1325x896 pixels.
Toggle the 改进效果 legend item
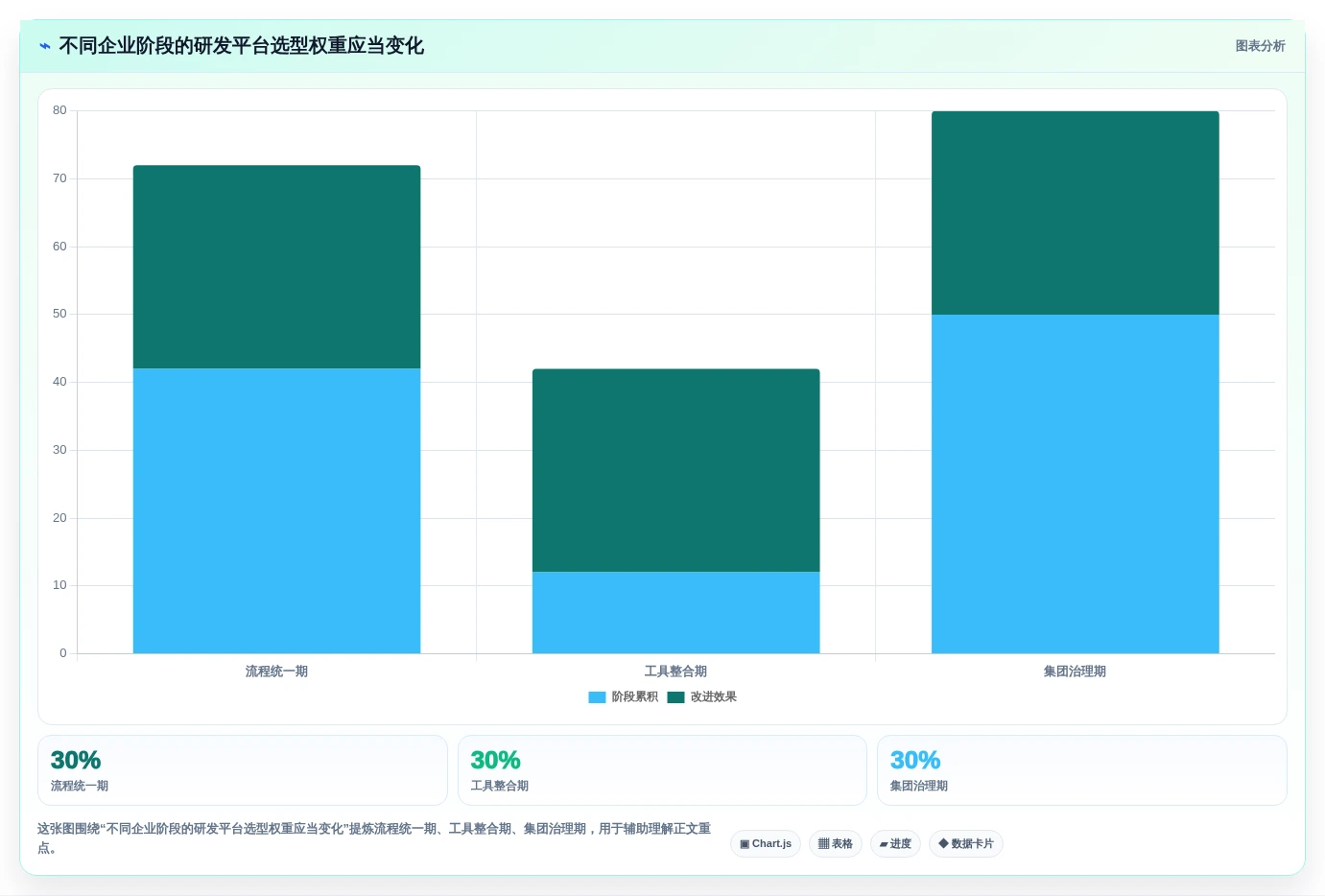(702, 697)
